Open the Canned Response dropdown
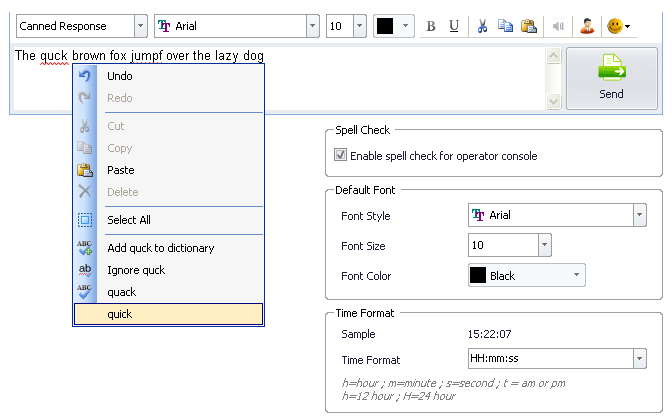Viewport: 672px width, 418px height. point(140,26)
